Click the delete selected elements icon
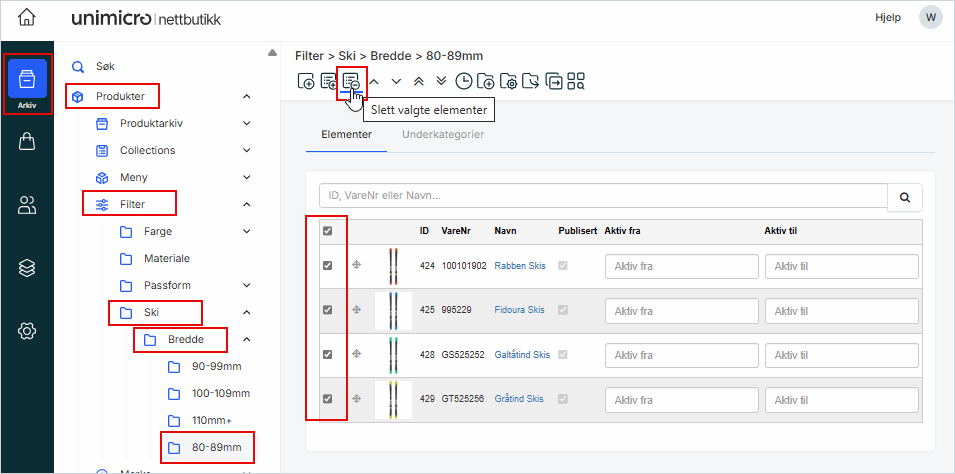The image size is (955, 474). pos(350,81)
